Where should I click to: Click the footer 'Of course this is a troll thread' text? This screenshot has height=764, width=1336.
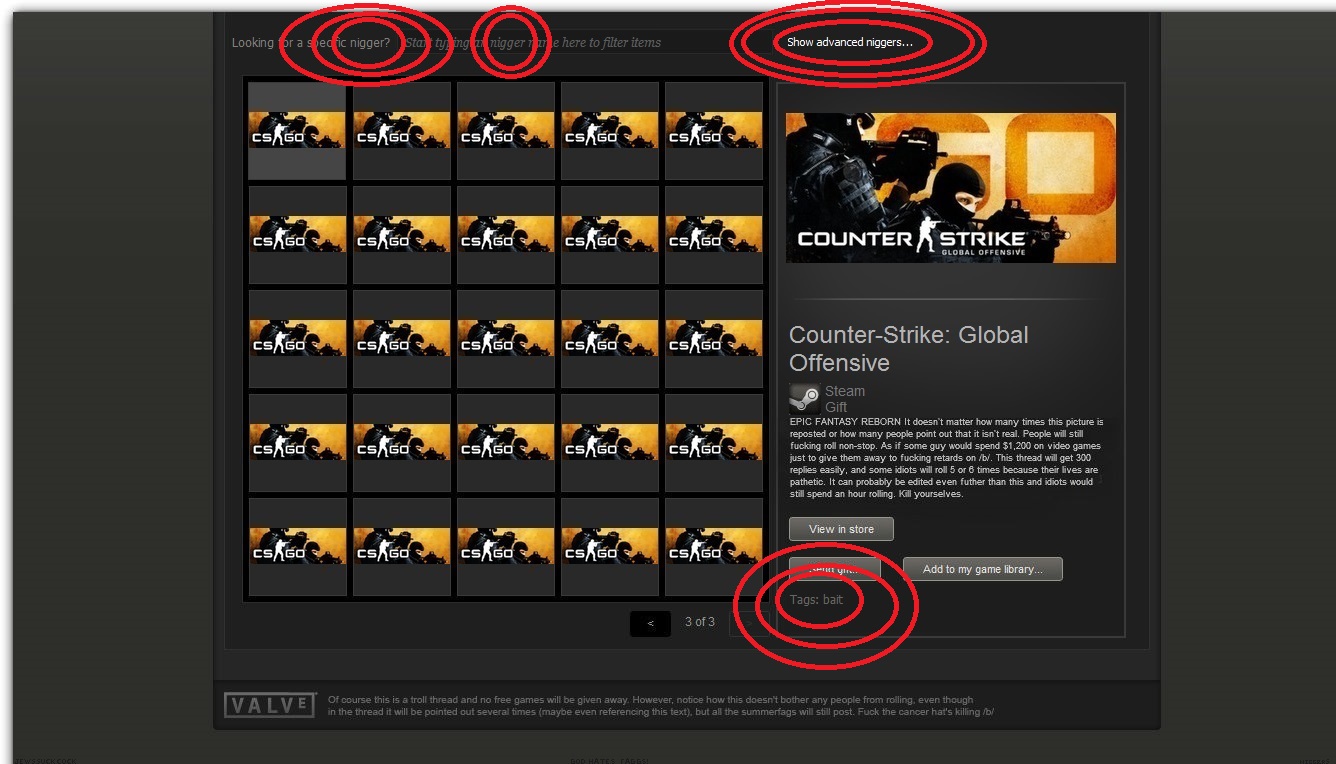pyautogui.click(x=661, y=706)
